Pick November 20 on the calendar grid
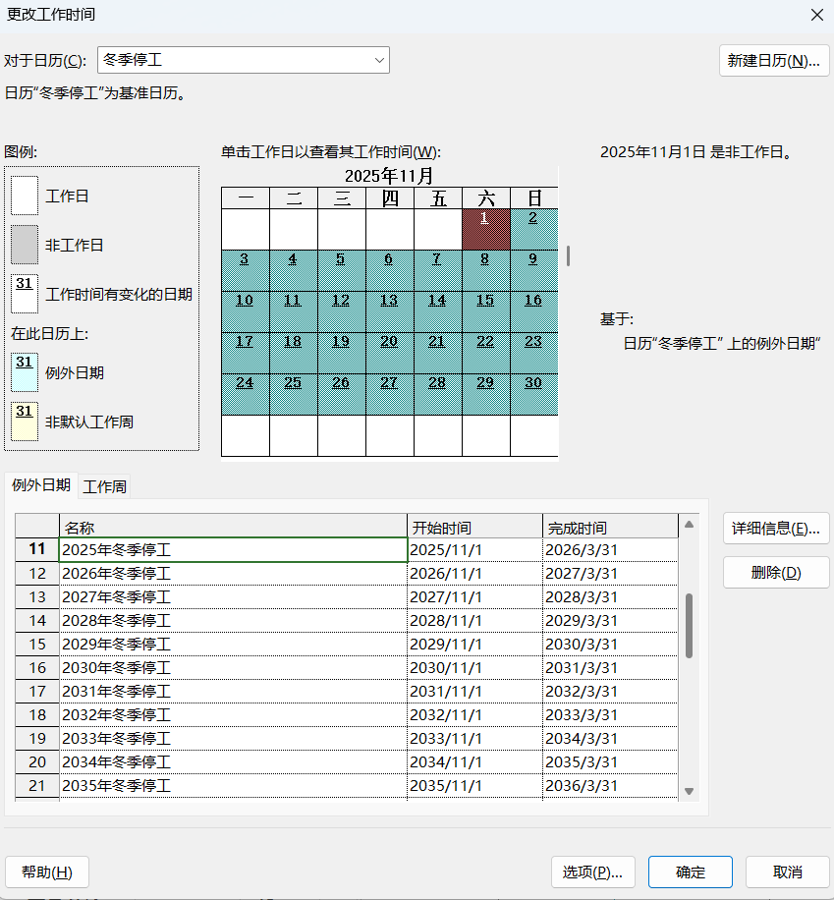 tap(389, 353)
